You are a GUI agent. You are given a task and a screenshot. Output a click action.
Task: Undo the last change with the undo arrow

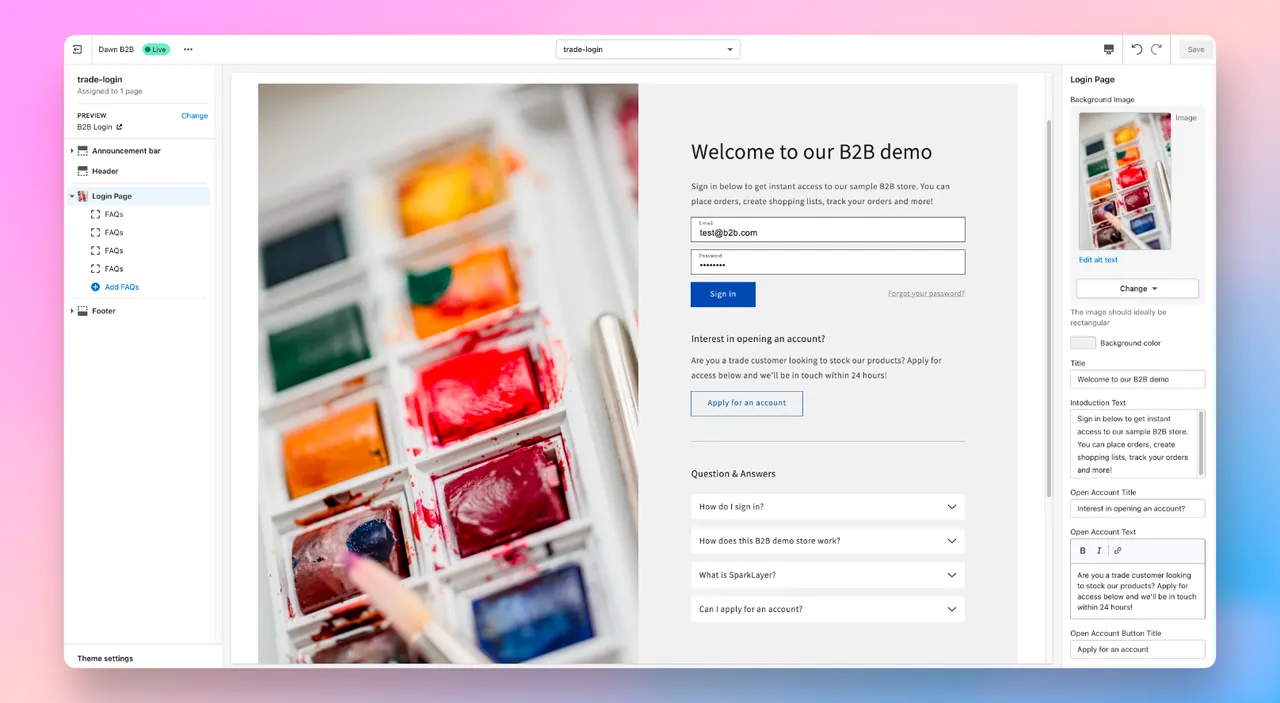point(1138,48)
